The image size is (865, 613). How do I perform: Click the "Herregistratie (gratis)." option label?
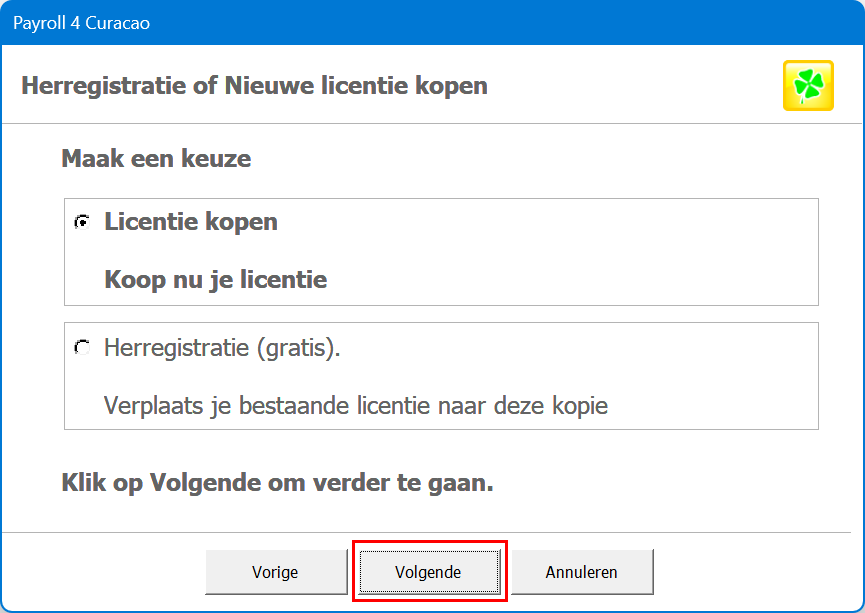(222, 348)
